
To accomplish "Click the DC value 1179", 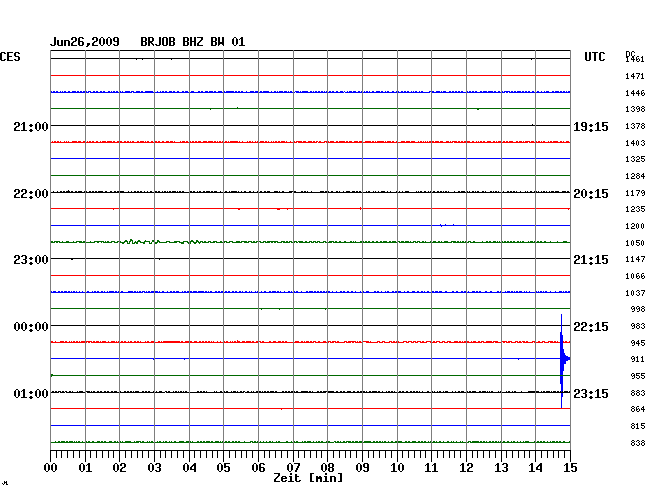I will coord(635,193).
